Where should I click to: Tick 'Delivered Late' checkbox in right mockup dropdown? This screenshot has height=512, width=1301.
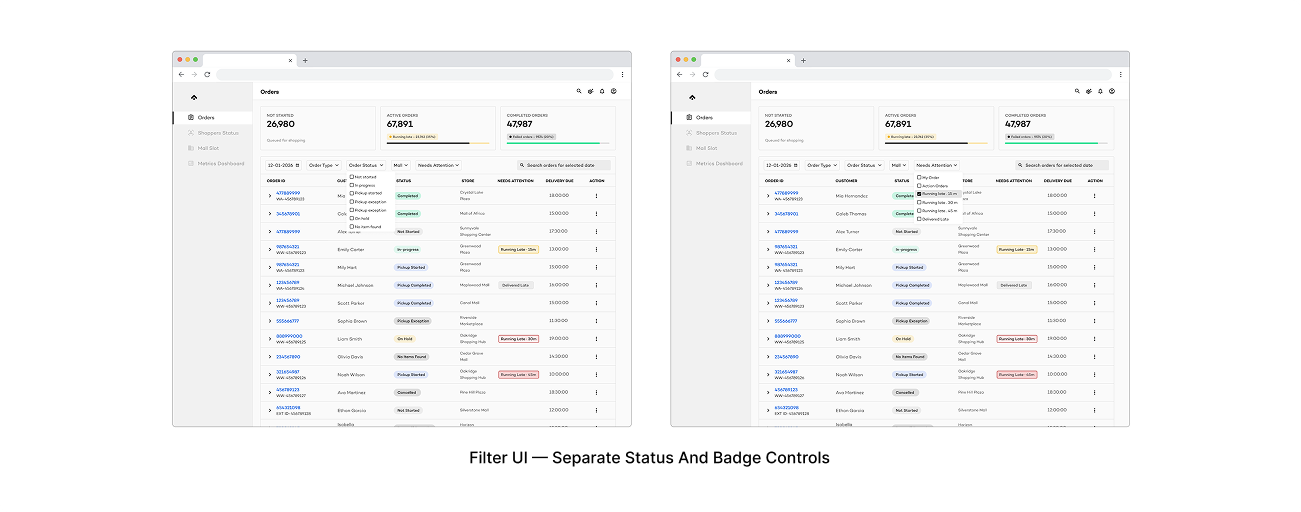click(x=919, y=219)
